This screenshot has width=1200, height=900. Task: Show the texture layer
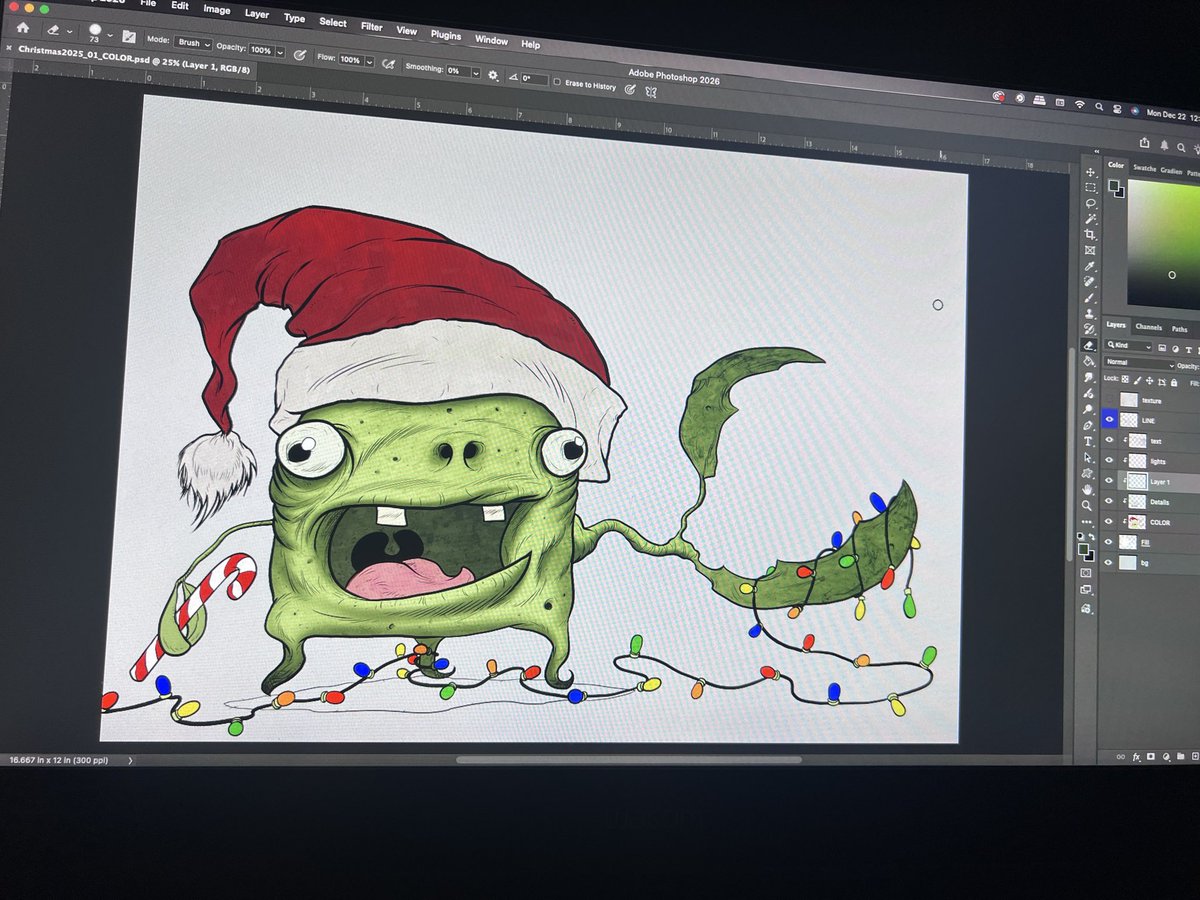pyautogui.click(x=1109, y=401)
